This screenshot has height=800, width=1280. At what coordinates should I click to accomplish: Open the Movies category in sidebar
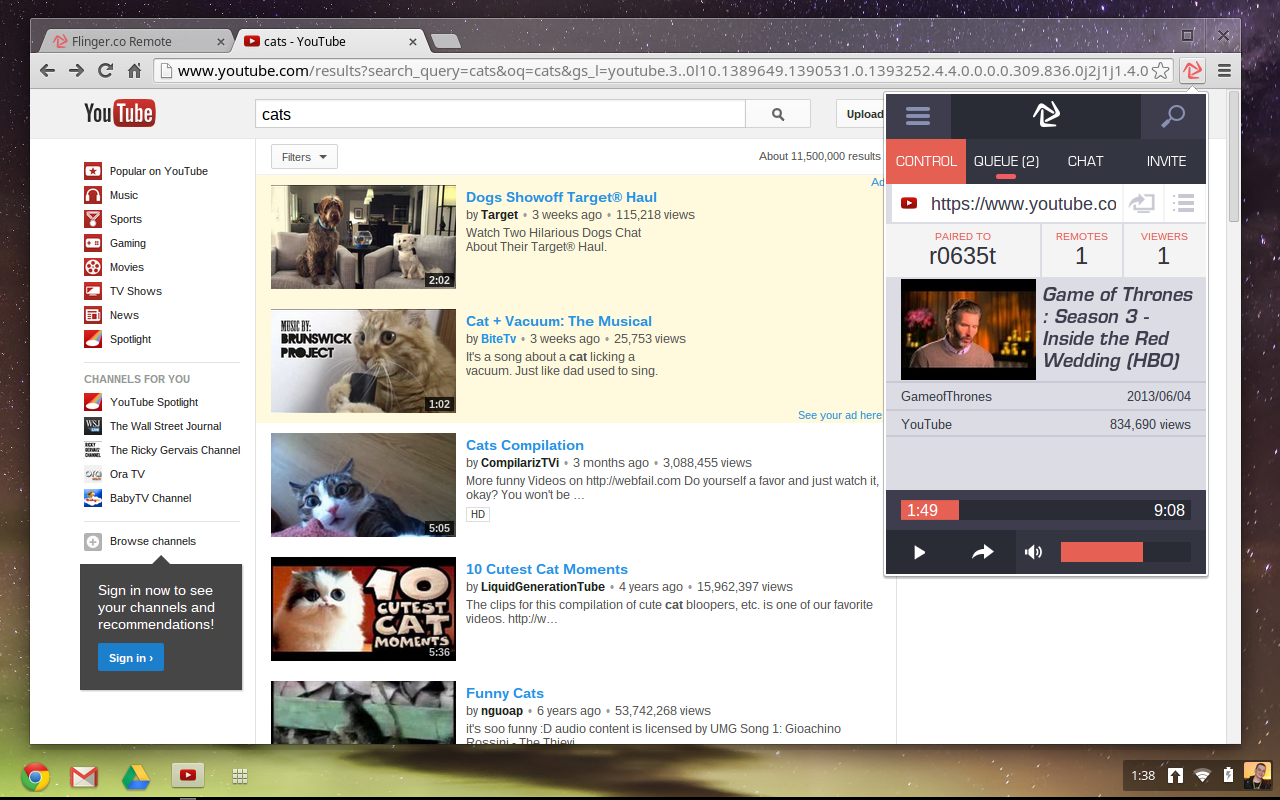pos(114,267)
